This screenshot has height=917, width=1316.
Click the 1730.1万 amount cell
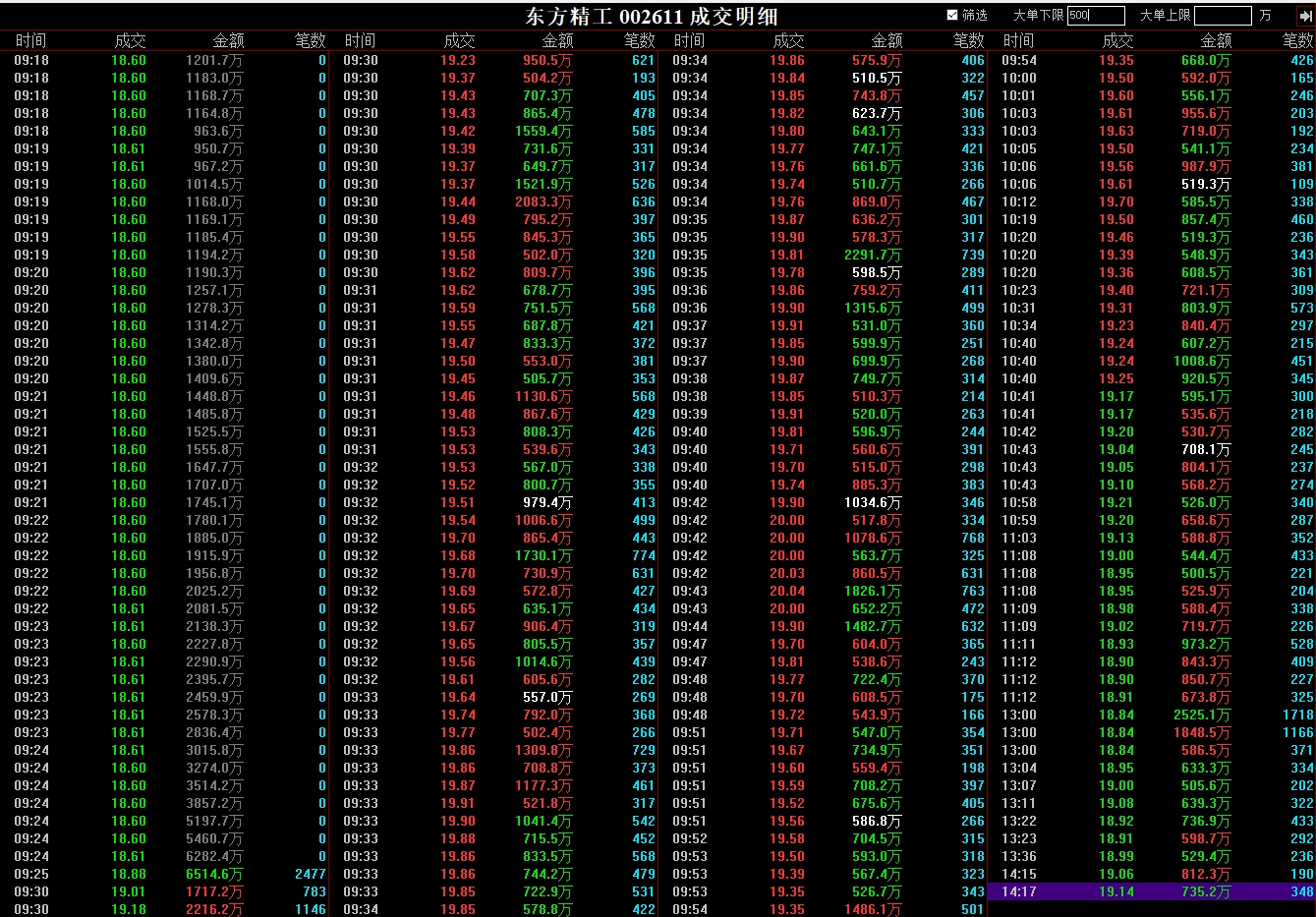coord(544,555)
